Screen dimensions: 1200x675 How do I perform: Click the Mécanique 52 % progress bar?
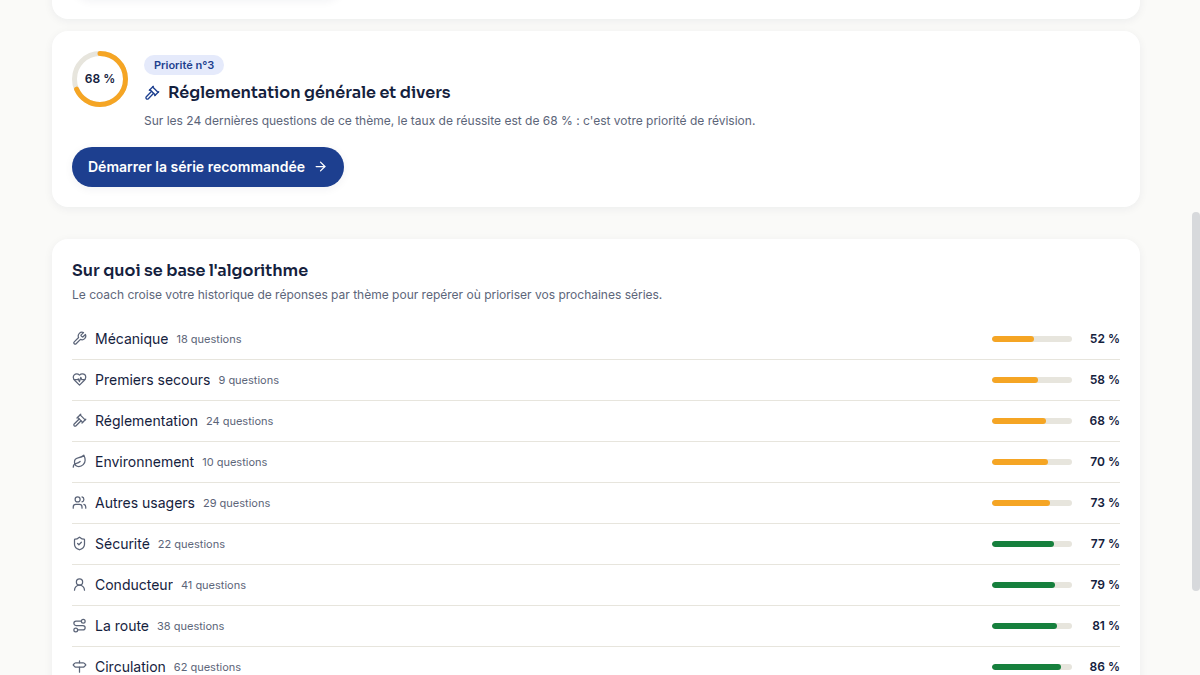coord(1032,339)
